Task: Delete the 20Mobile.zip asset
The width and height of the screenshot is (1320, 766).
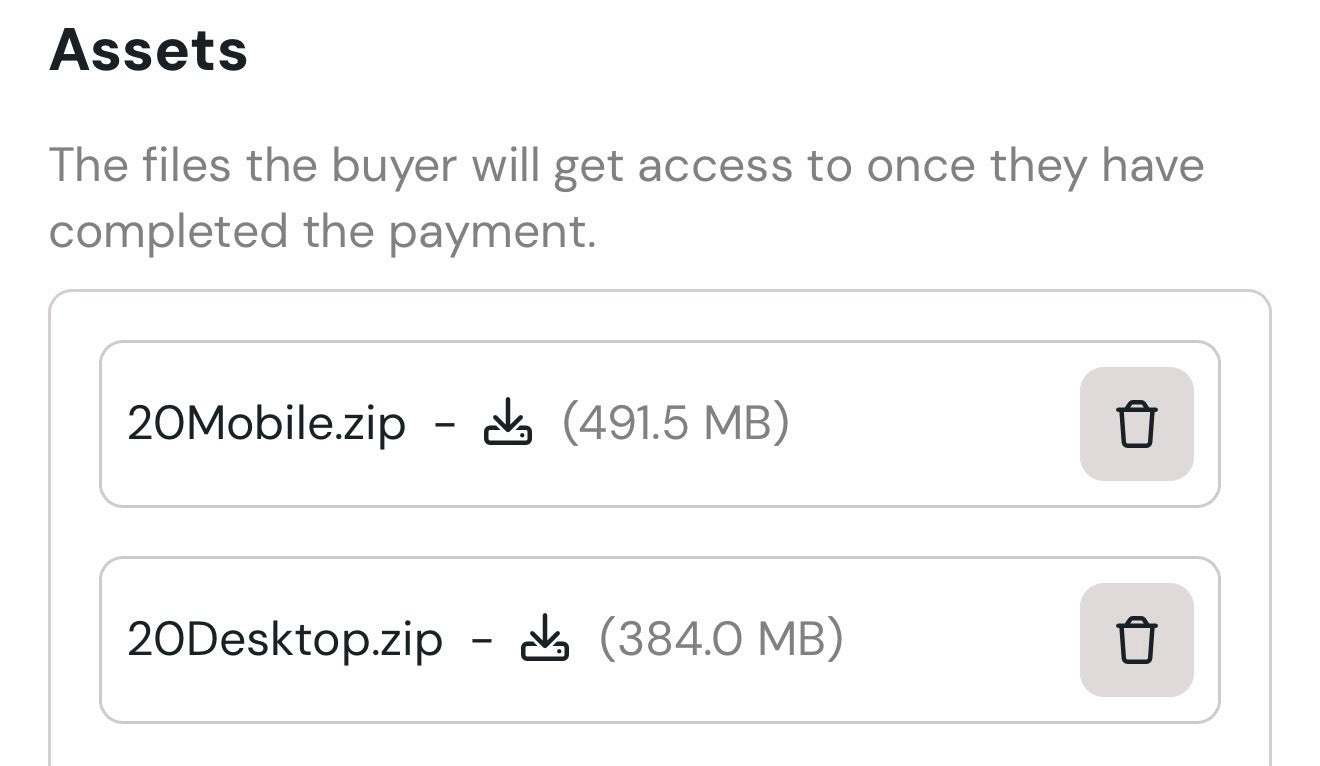Action: tap(1136, 424)
